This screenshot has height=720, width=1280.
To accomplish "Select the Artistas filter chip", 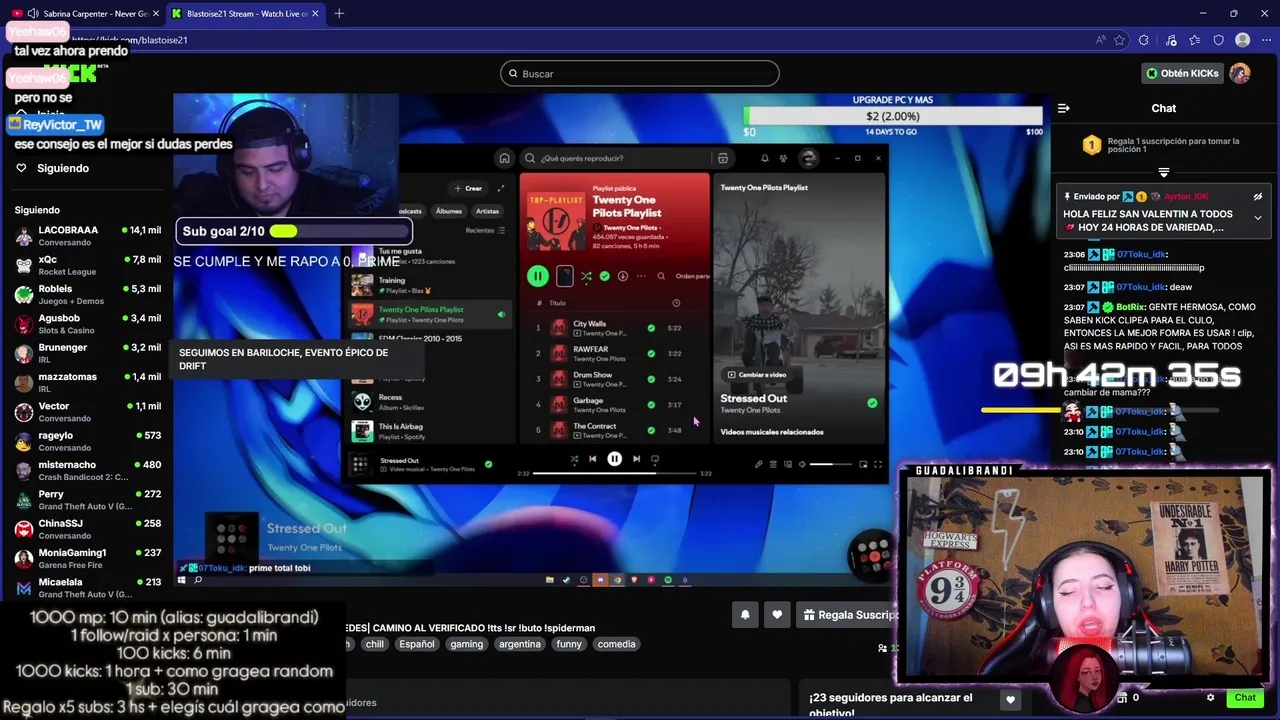I will point(487,211).
